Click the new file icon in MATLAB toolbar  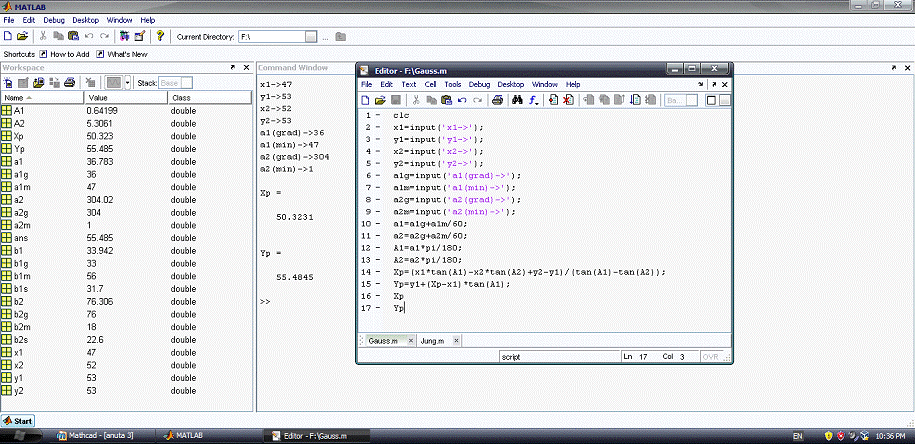click(8, 36)
